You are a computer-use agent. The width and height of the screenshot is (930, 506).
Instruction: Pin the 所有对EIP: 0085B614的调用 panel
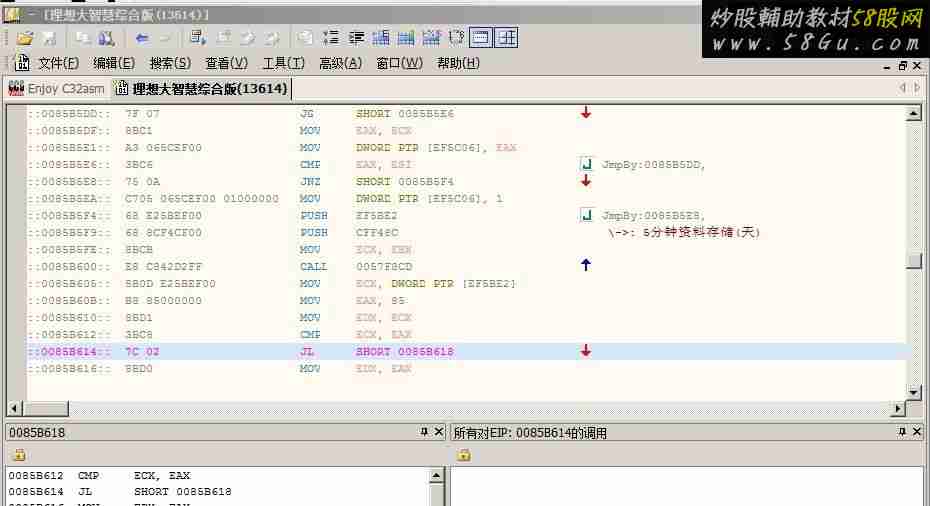pos(902,432)
